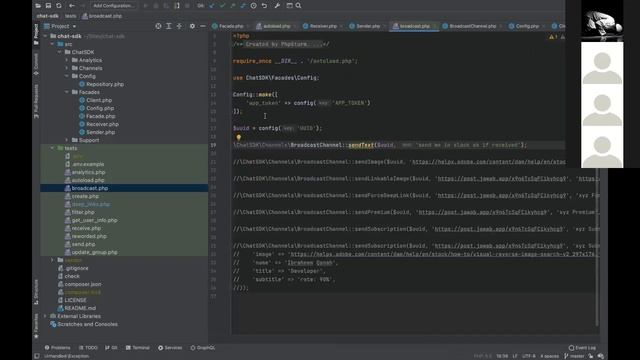Viewport: 640px width, 360px height.
Task: Click Git push arrow icon
Action: 233,6
